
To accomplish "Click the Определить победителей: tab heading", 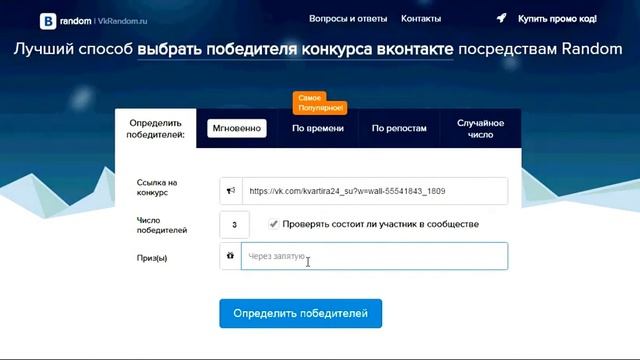I will (x=156, y=129).
